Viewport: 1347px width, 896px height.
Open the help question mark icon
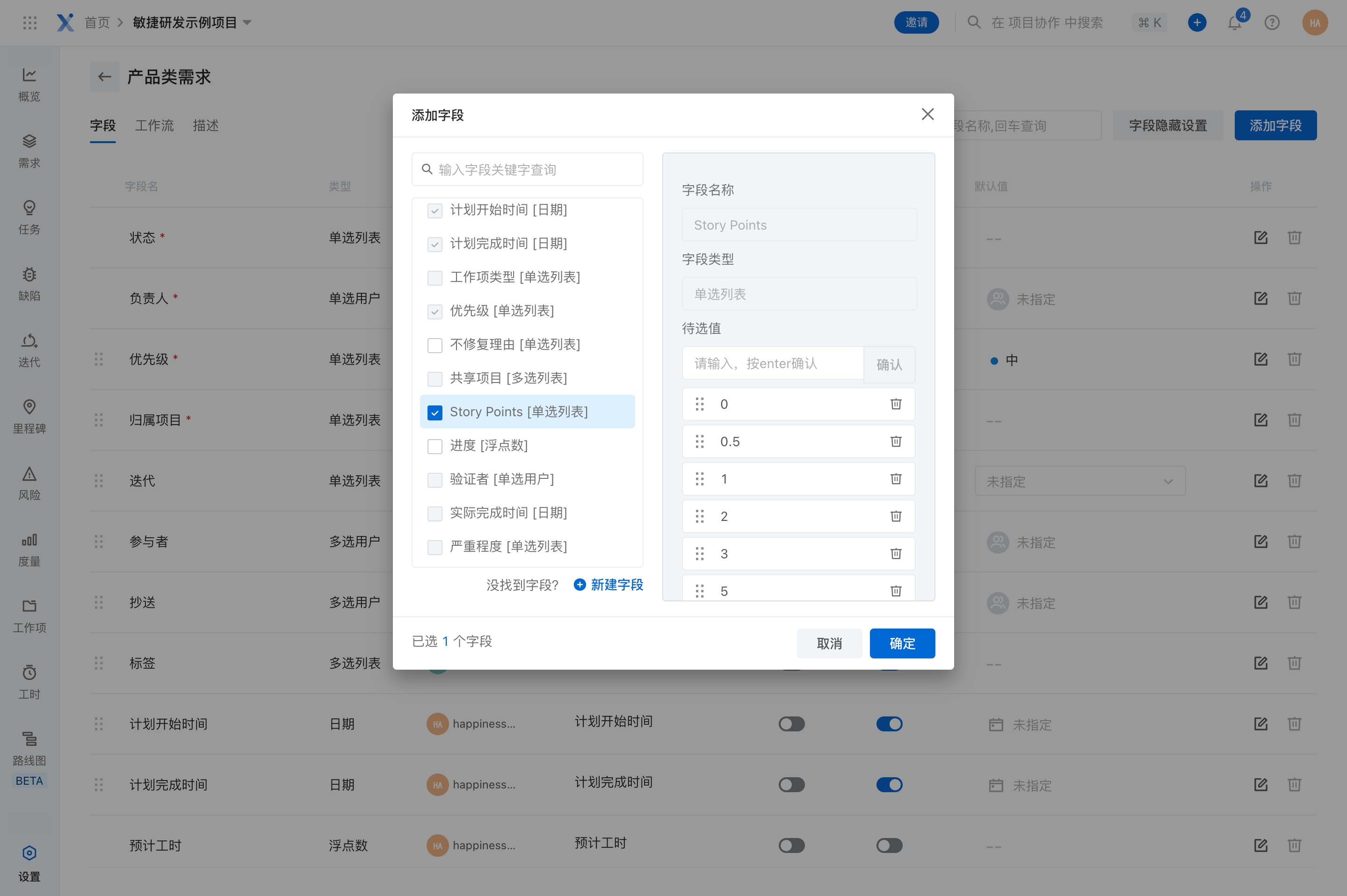(x=1272, y=23)
